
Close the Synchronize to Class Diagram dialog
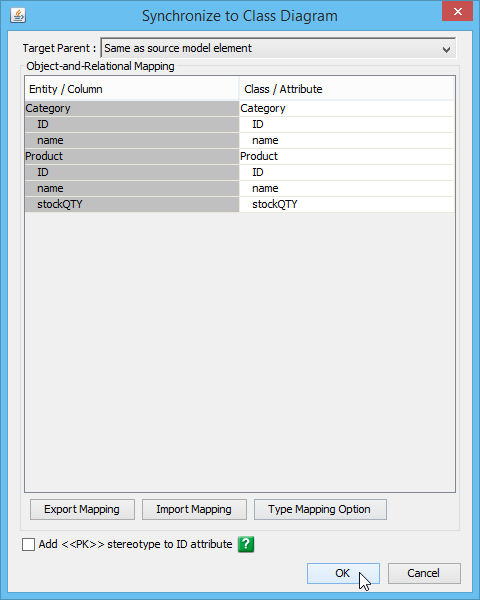457,11
